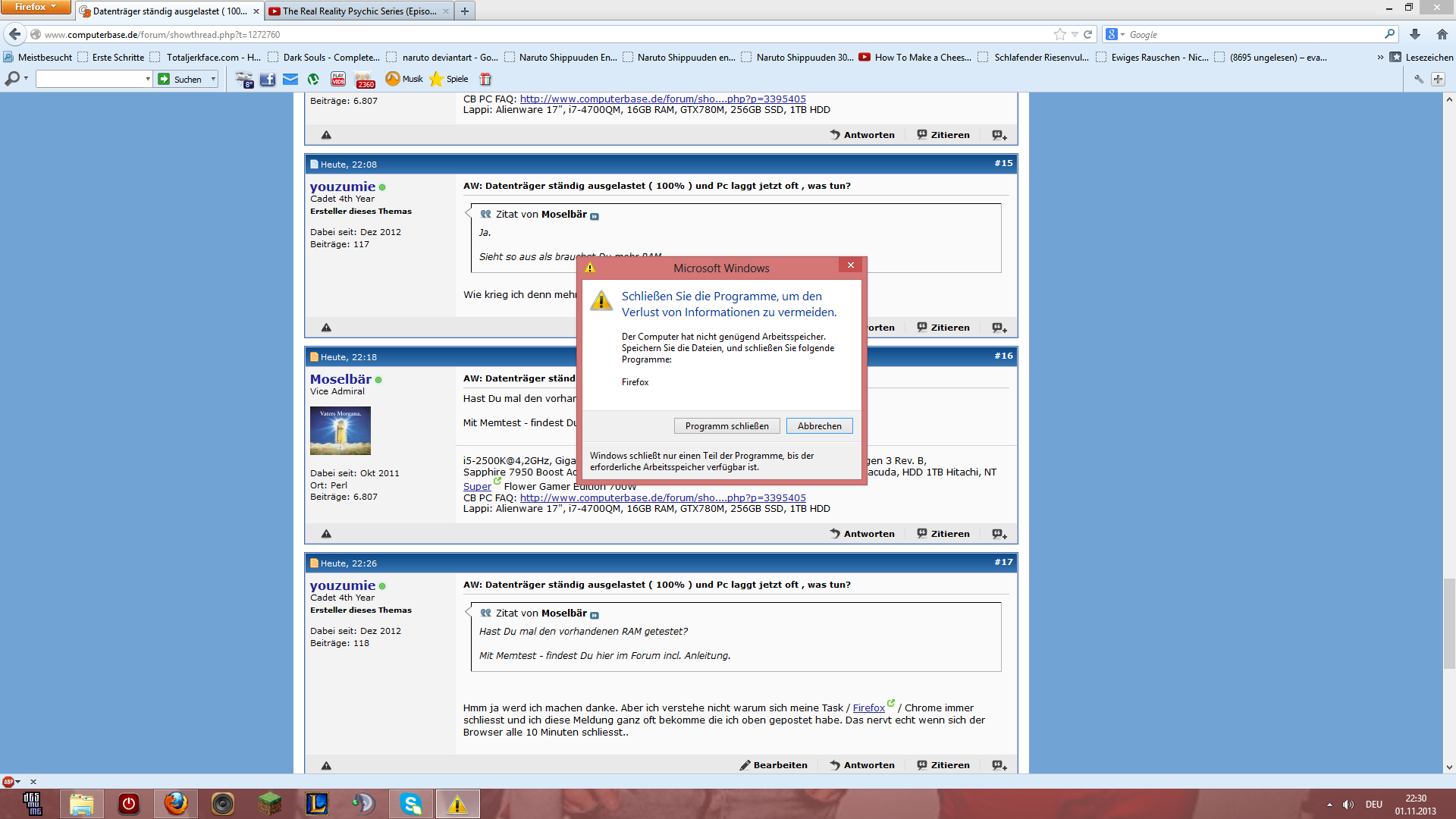Toggle multi-quote icon on post #17

pos(999,765)
